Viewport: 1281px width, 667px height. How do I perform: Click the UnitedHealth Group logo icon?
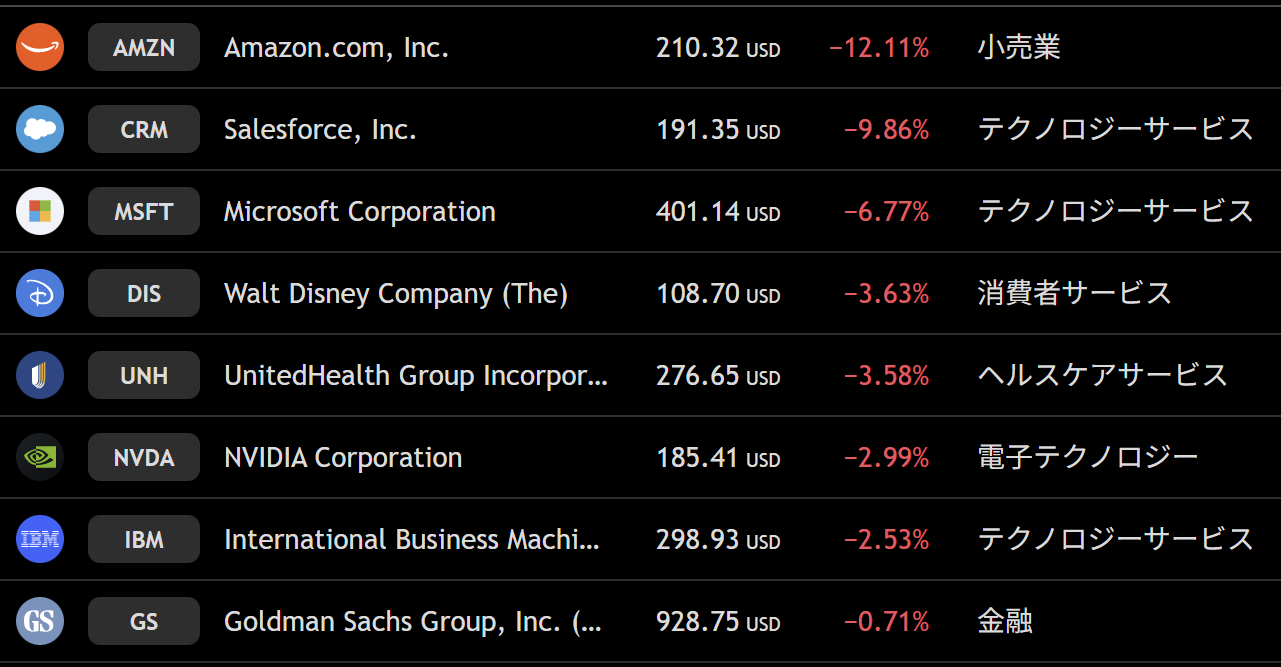point(40,375)
